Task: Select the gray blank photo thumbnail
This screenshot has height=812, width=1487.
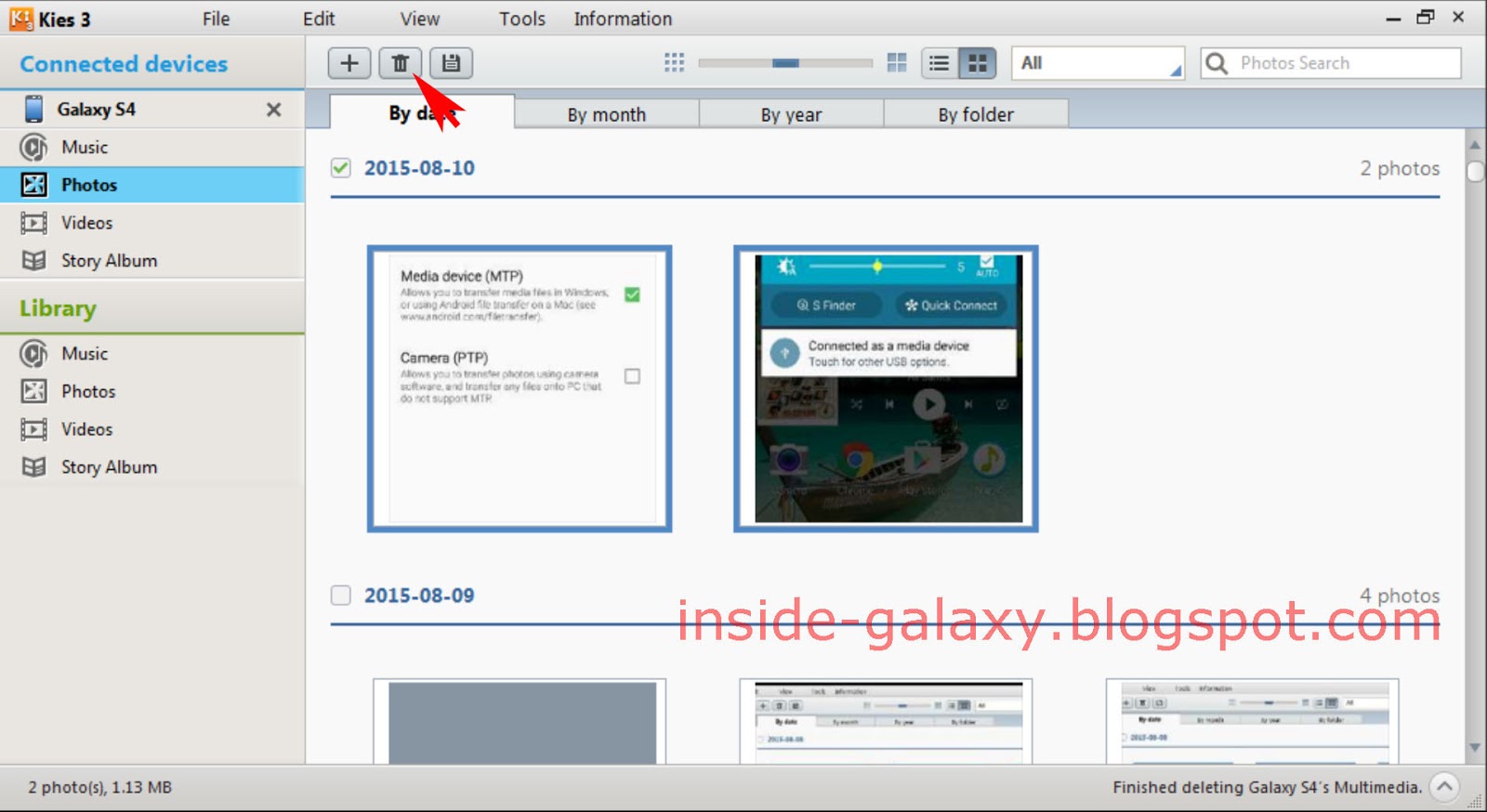Action: pyautogui.click(x=520, y=721)
